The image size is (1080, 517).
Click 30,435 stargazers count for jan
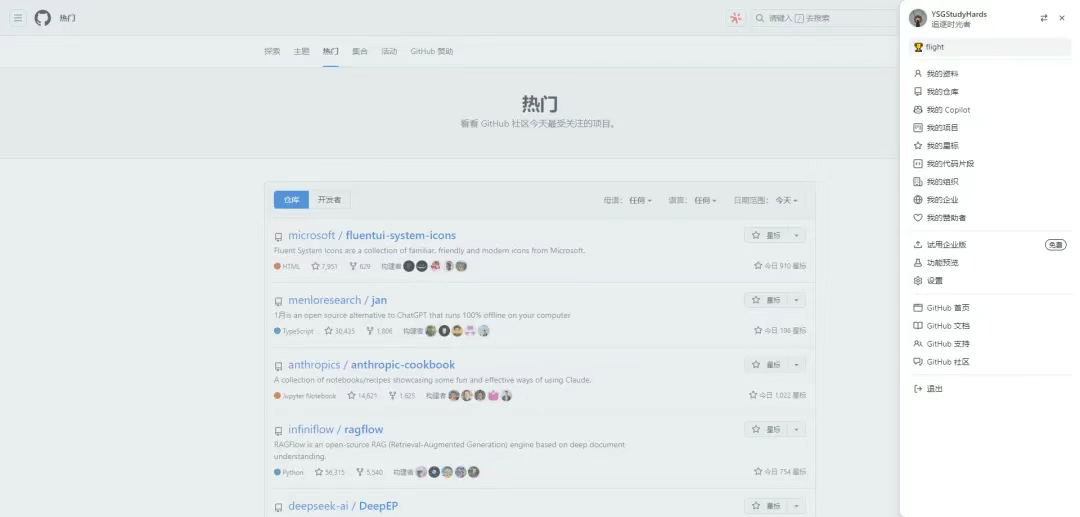click(340, 331)
